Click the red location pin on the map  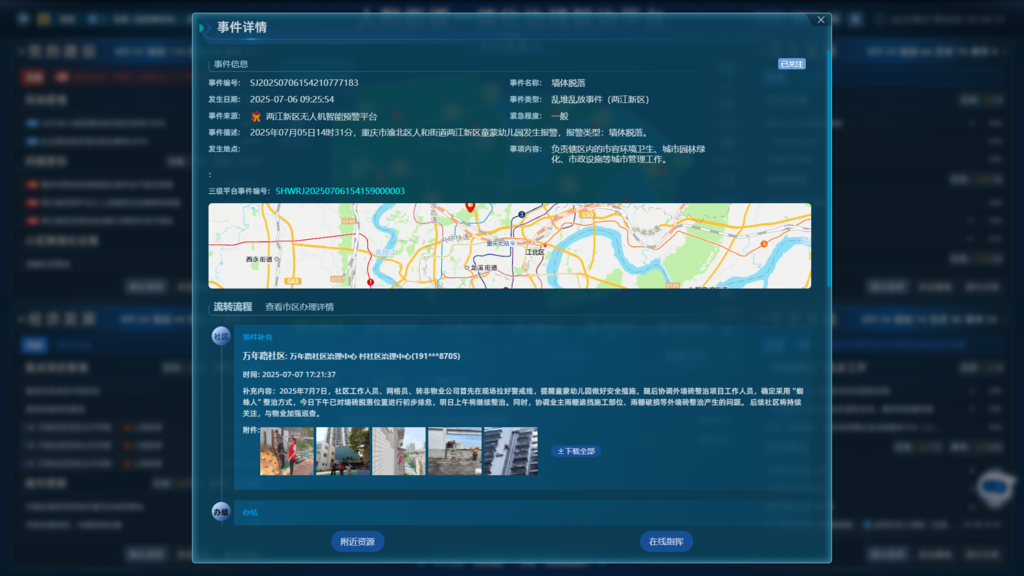pos(470,207)
